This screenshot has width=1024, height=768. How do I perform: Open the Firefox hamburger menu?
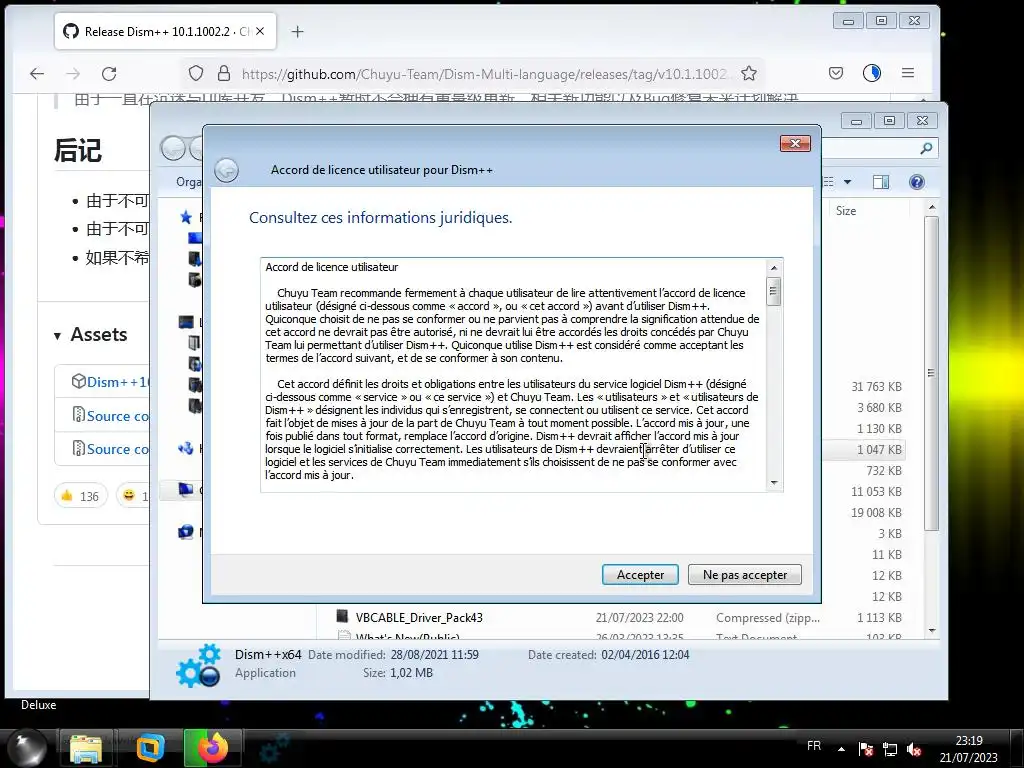pos(908,73)
